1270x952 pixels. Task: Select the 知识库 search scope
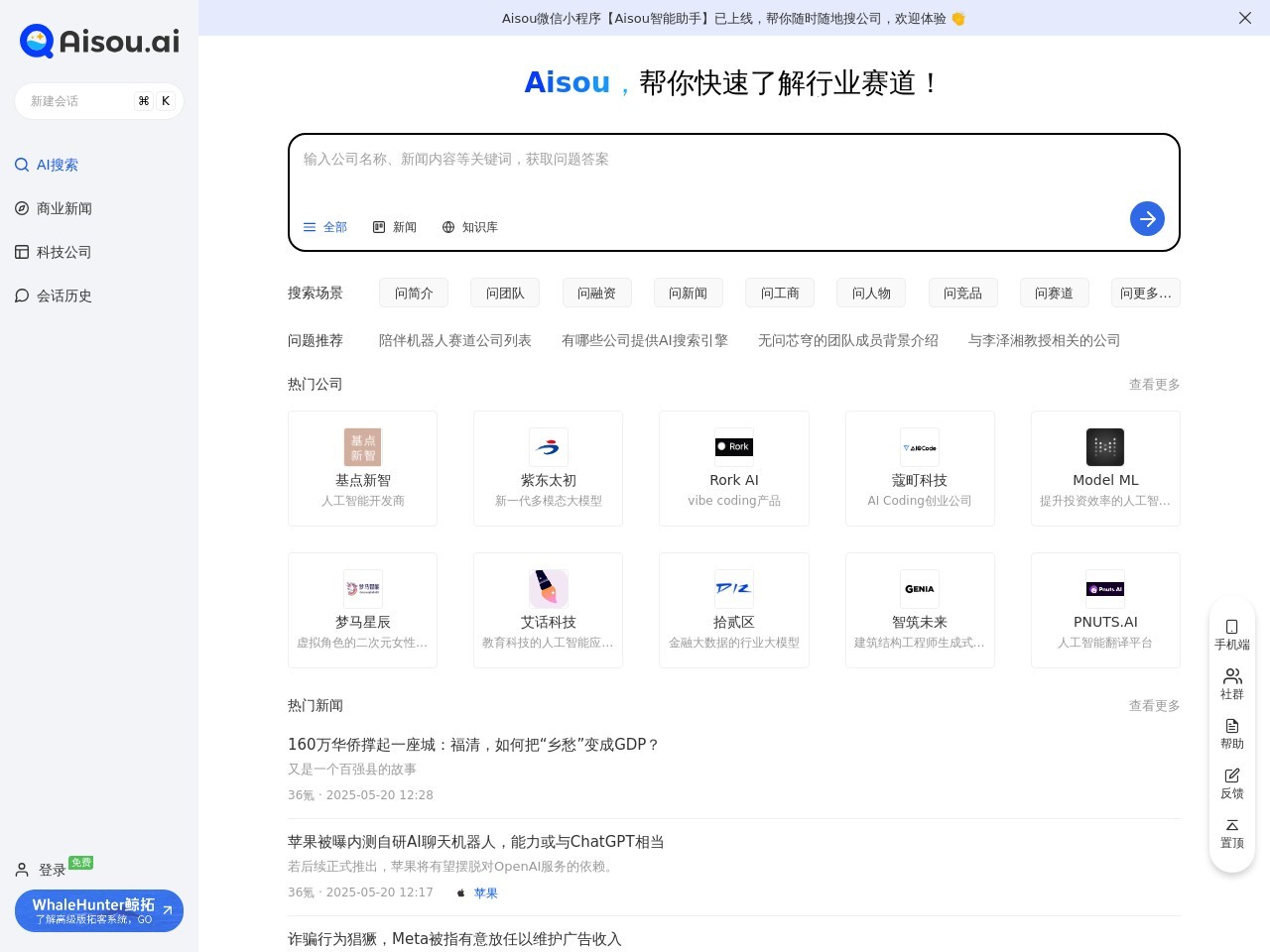point(470,227)
